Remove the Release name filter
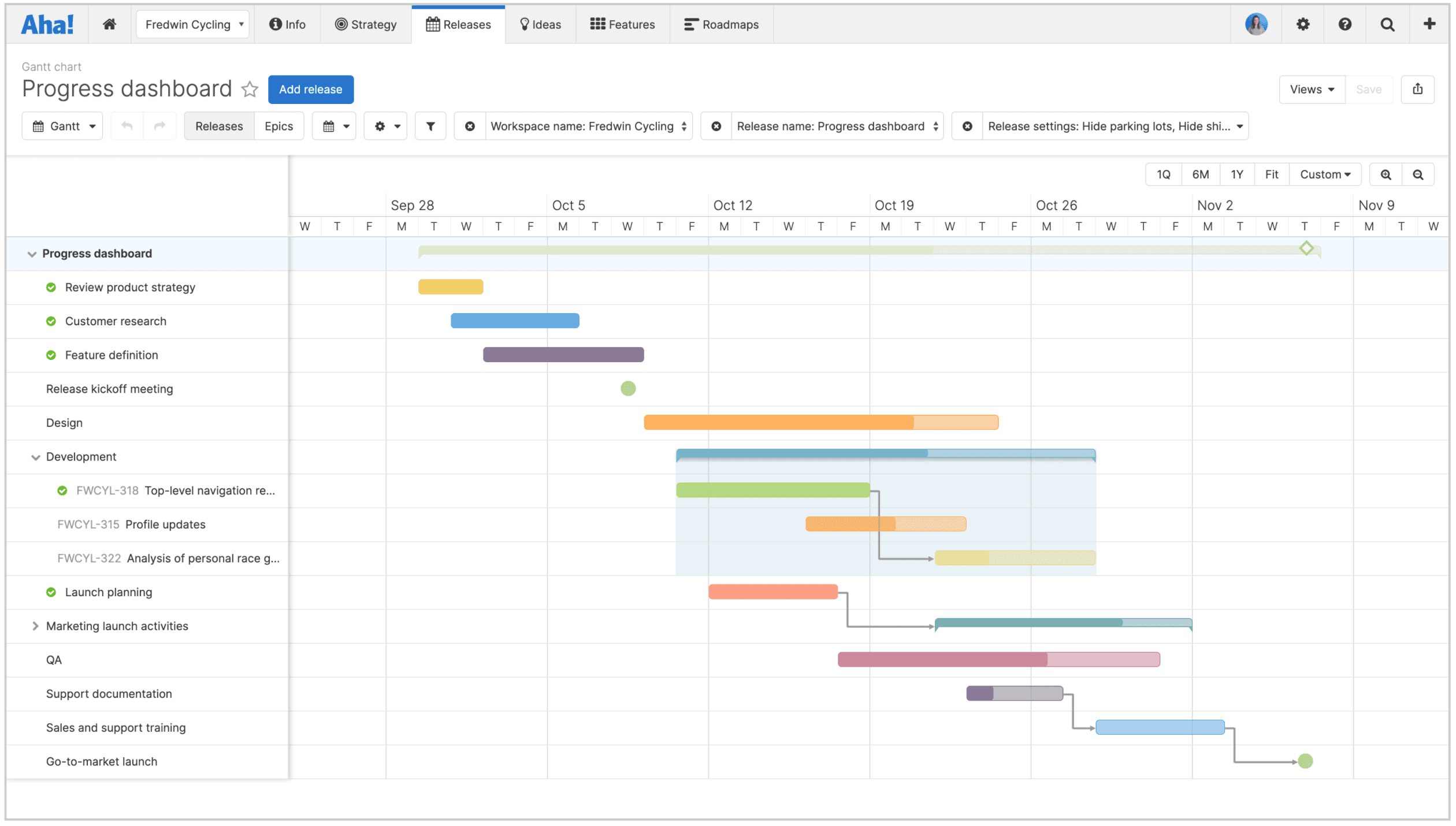This screenshot has width=1456, height=826. [x=716, y=126]
